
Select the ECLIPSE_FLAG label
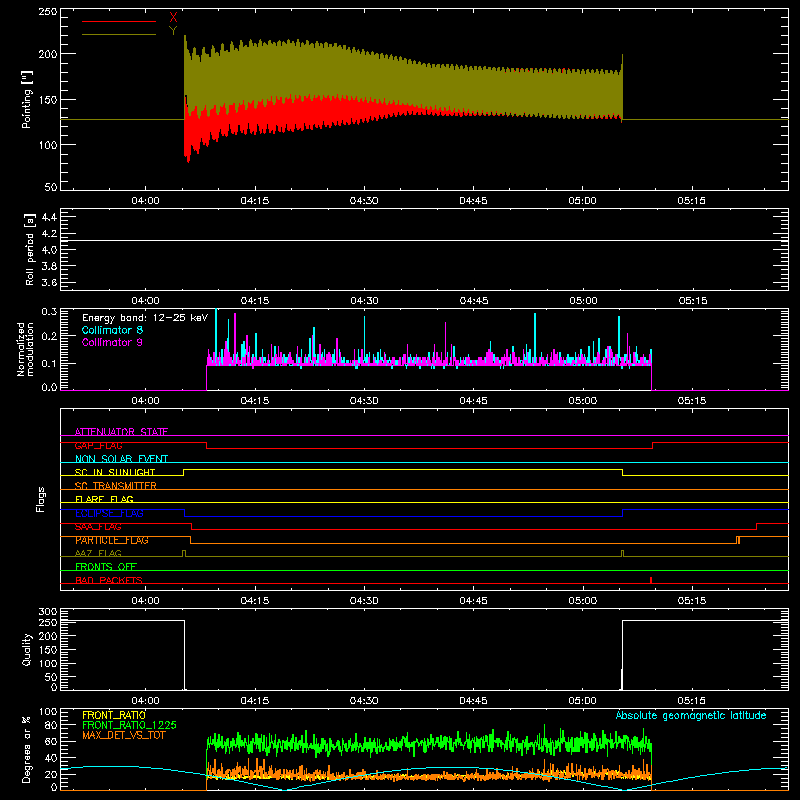click(109, 513)
